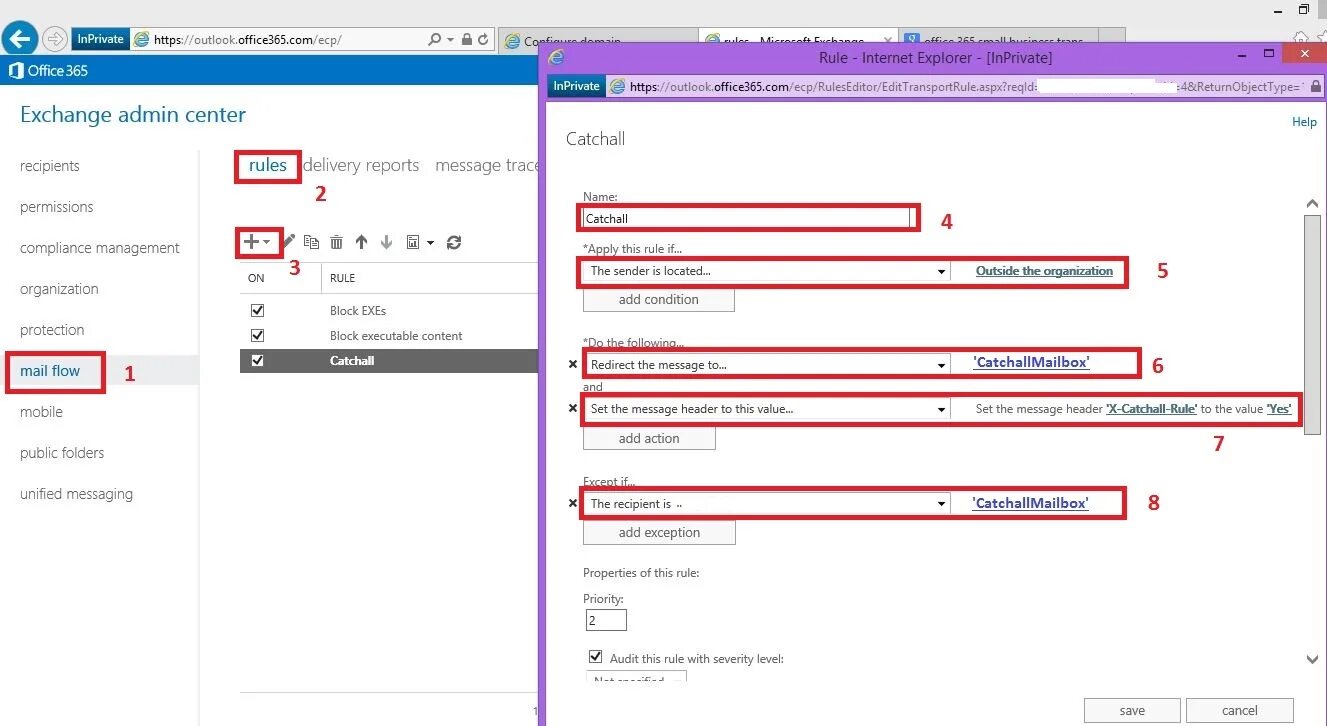Select mail flow in the left navigation
The height and width of the screenshot is (726, 1327).
click(50, 371)
